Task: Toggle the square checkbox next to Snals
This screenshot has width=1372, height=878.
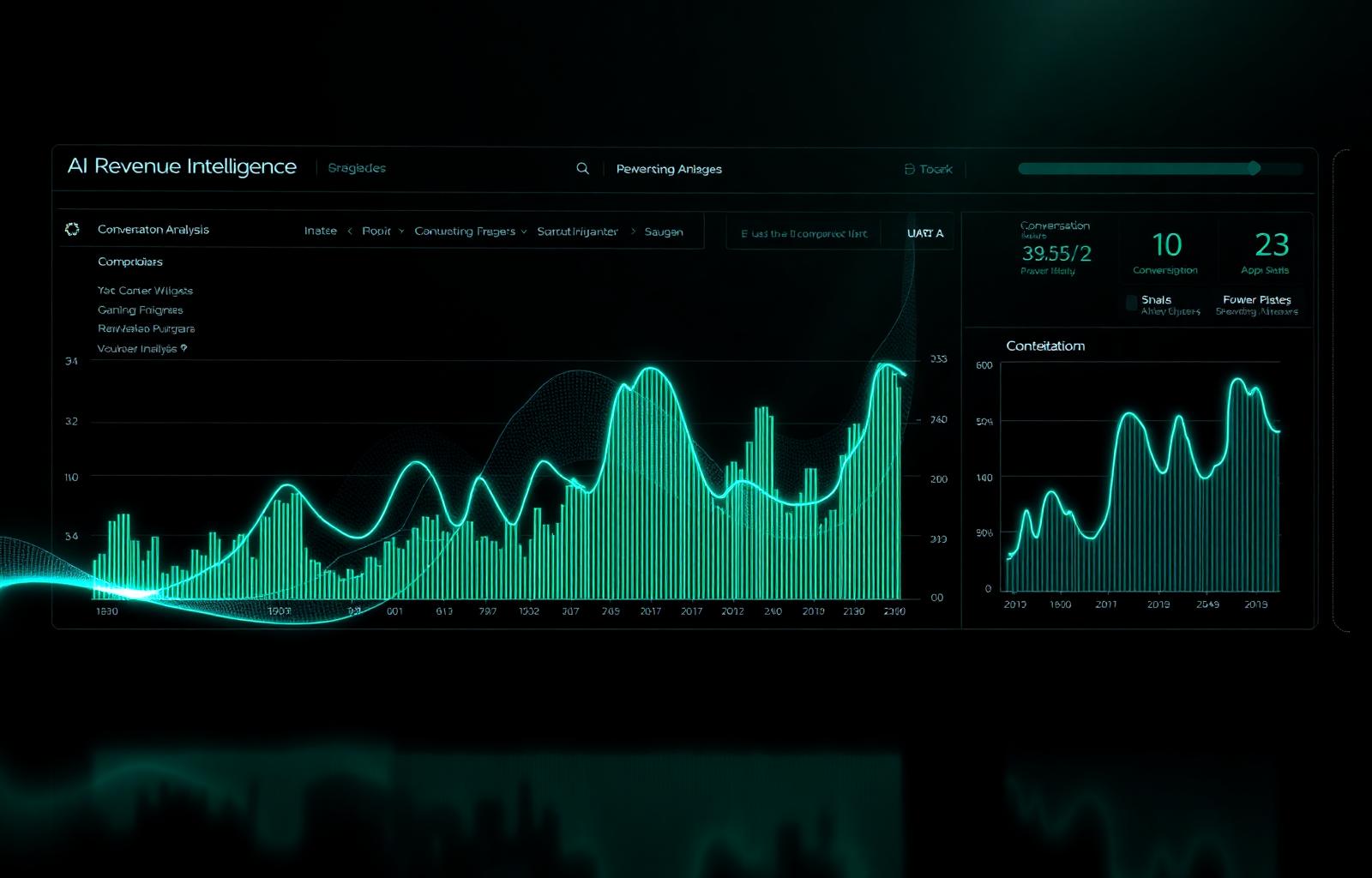Action: pos(1131,302)
